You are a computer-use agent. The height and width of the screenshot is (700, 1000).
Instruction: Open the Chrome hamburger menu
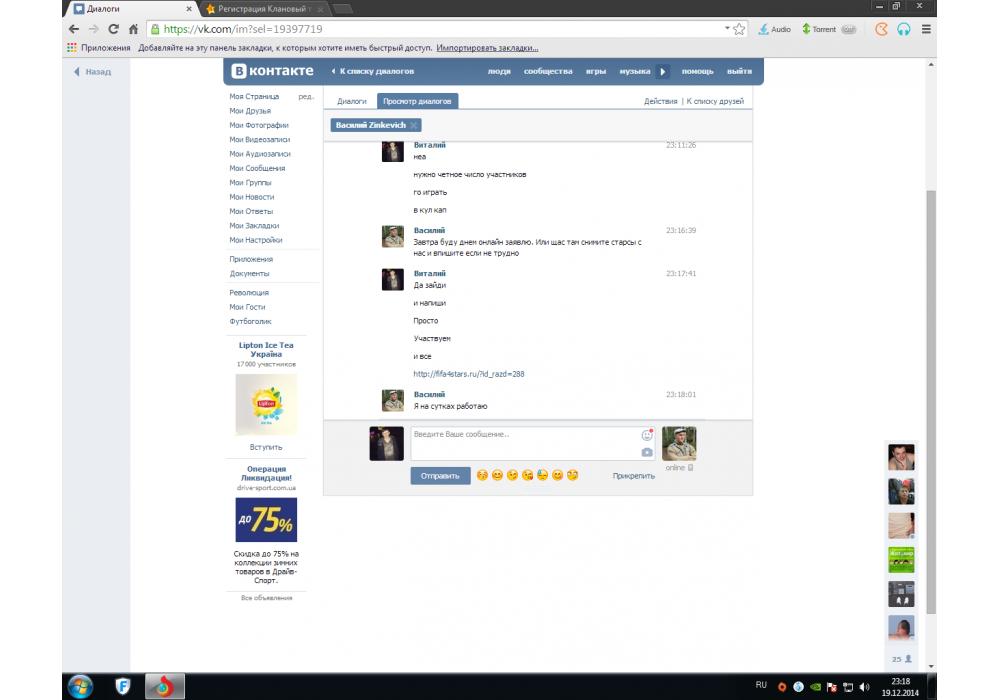click(926, 29)
